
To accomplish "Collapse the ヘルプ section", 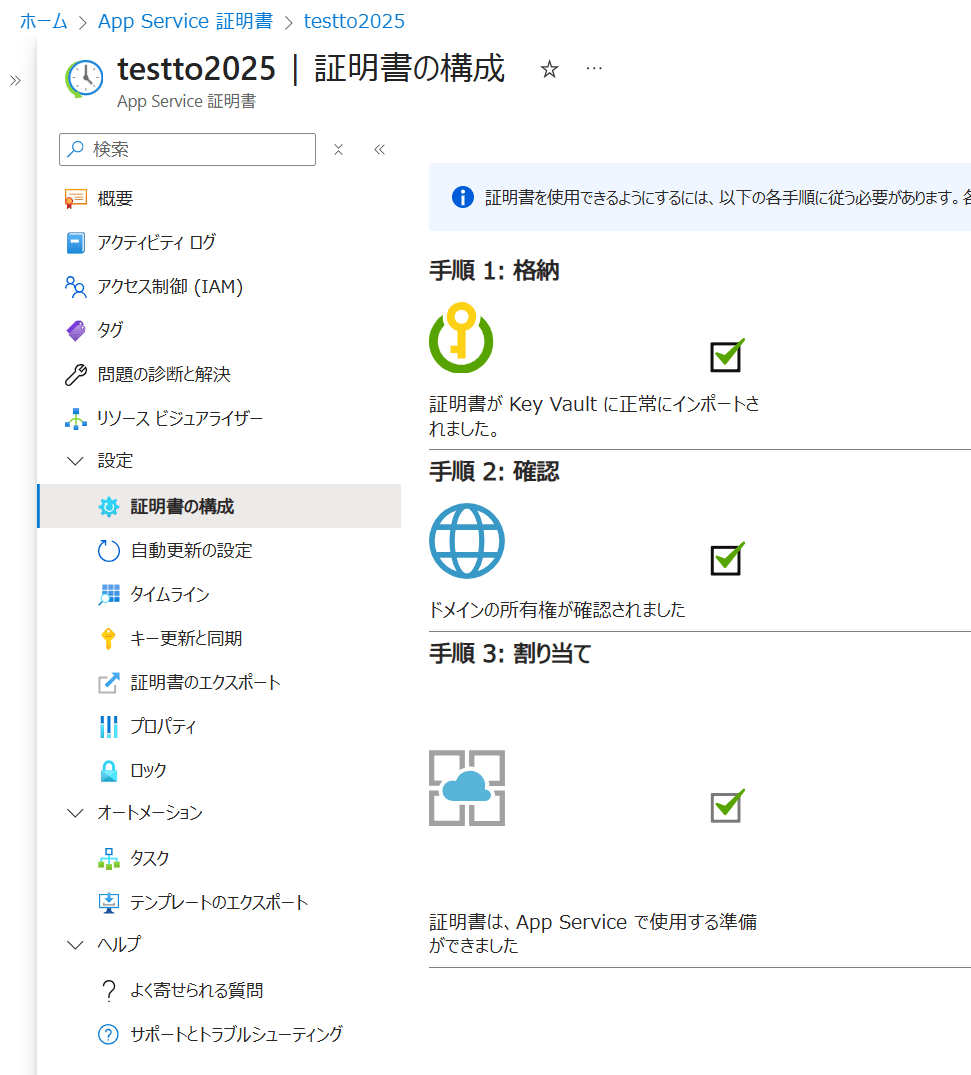I will tap(76, 945).
